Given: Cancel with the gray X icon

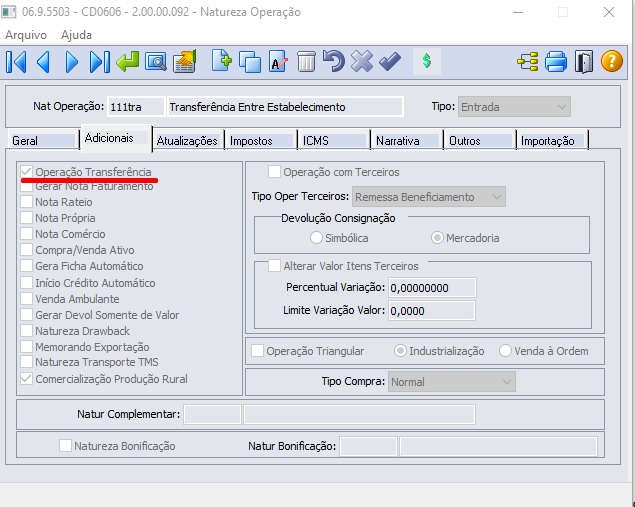Looking at the screenshot, I should coord(362,61).
